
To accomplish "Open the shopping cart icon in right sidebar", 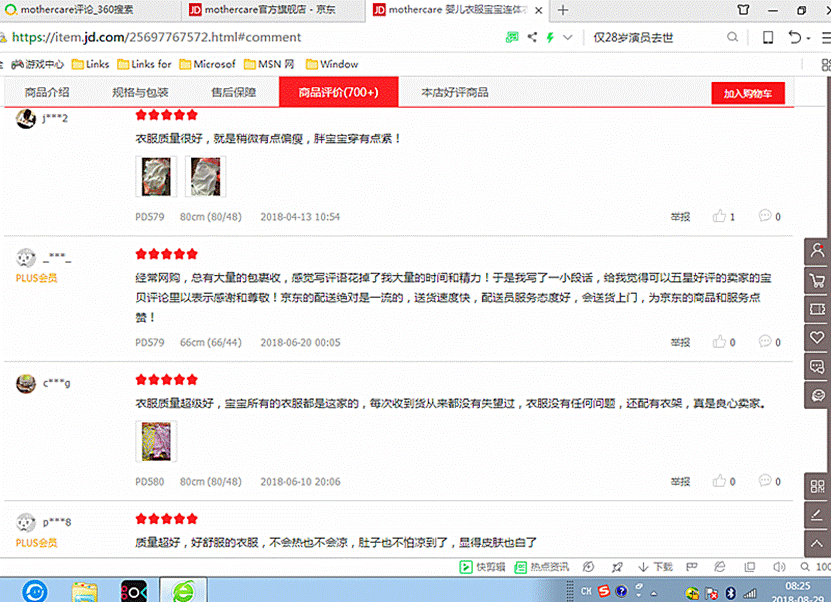I will (x=818, y=280).
